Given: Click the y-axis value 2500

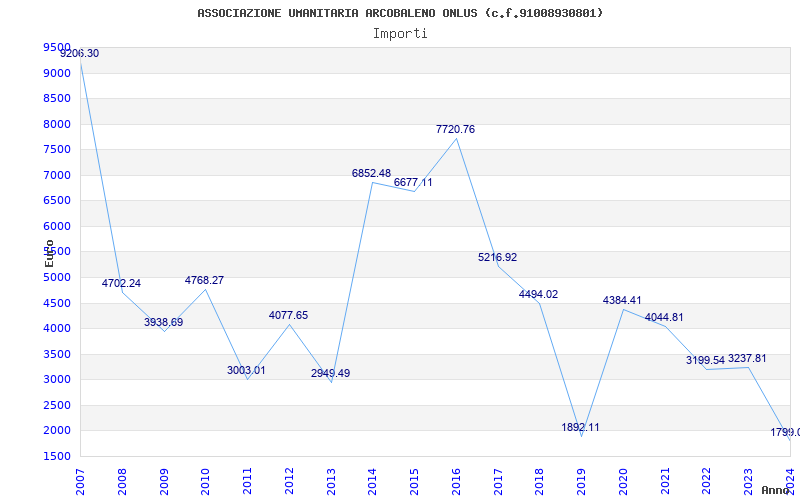Looking at the screenshot, I should (x=57, y=405).
